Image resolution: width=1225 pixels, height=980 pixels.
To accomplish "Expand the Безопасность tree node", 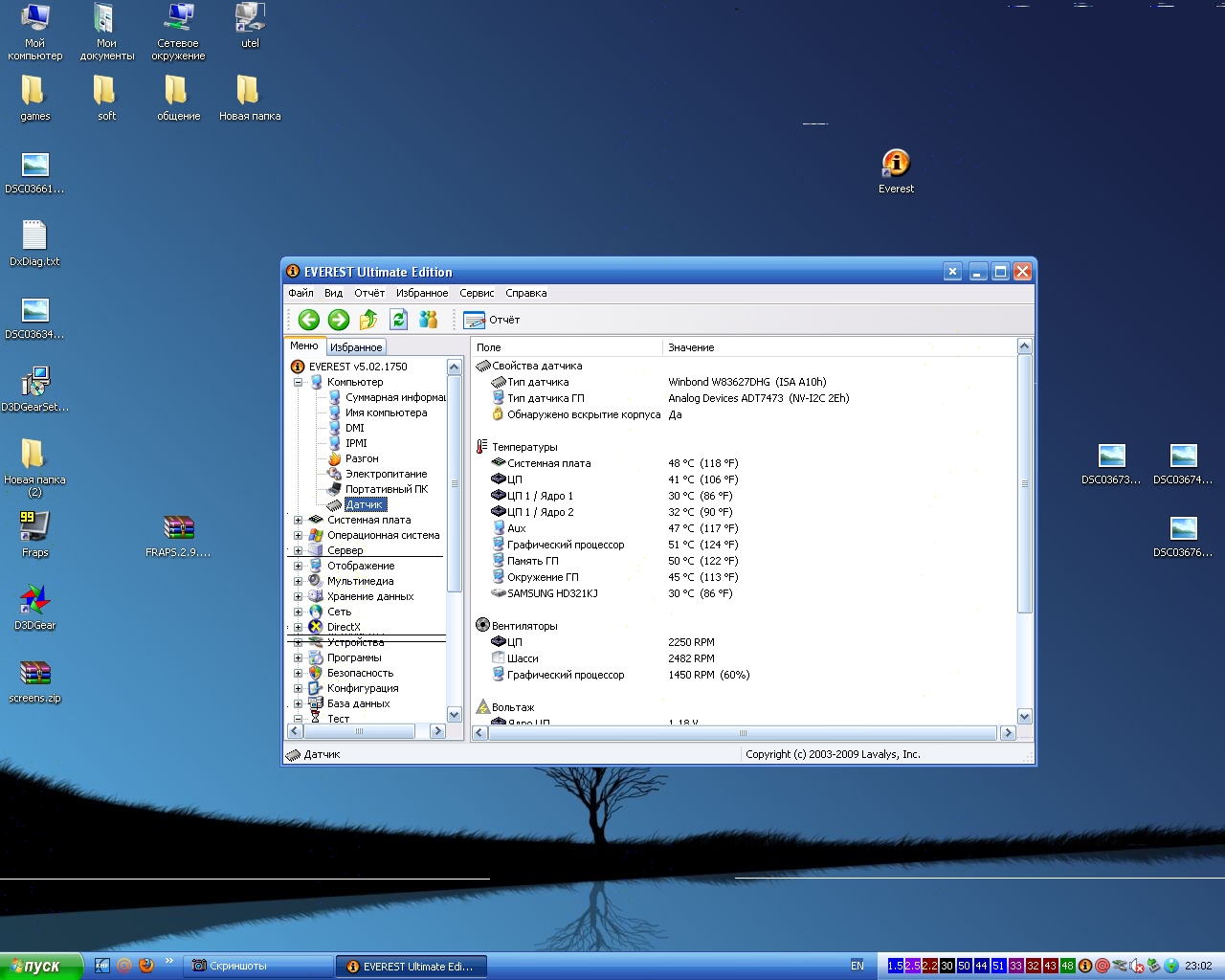I will 298,674.
